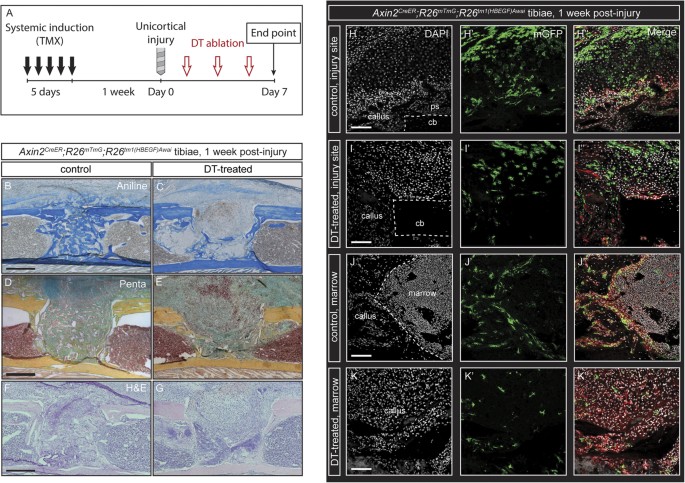
Task: Open panel G H&E DT-treated image
Action: click(x=228, y=428)
